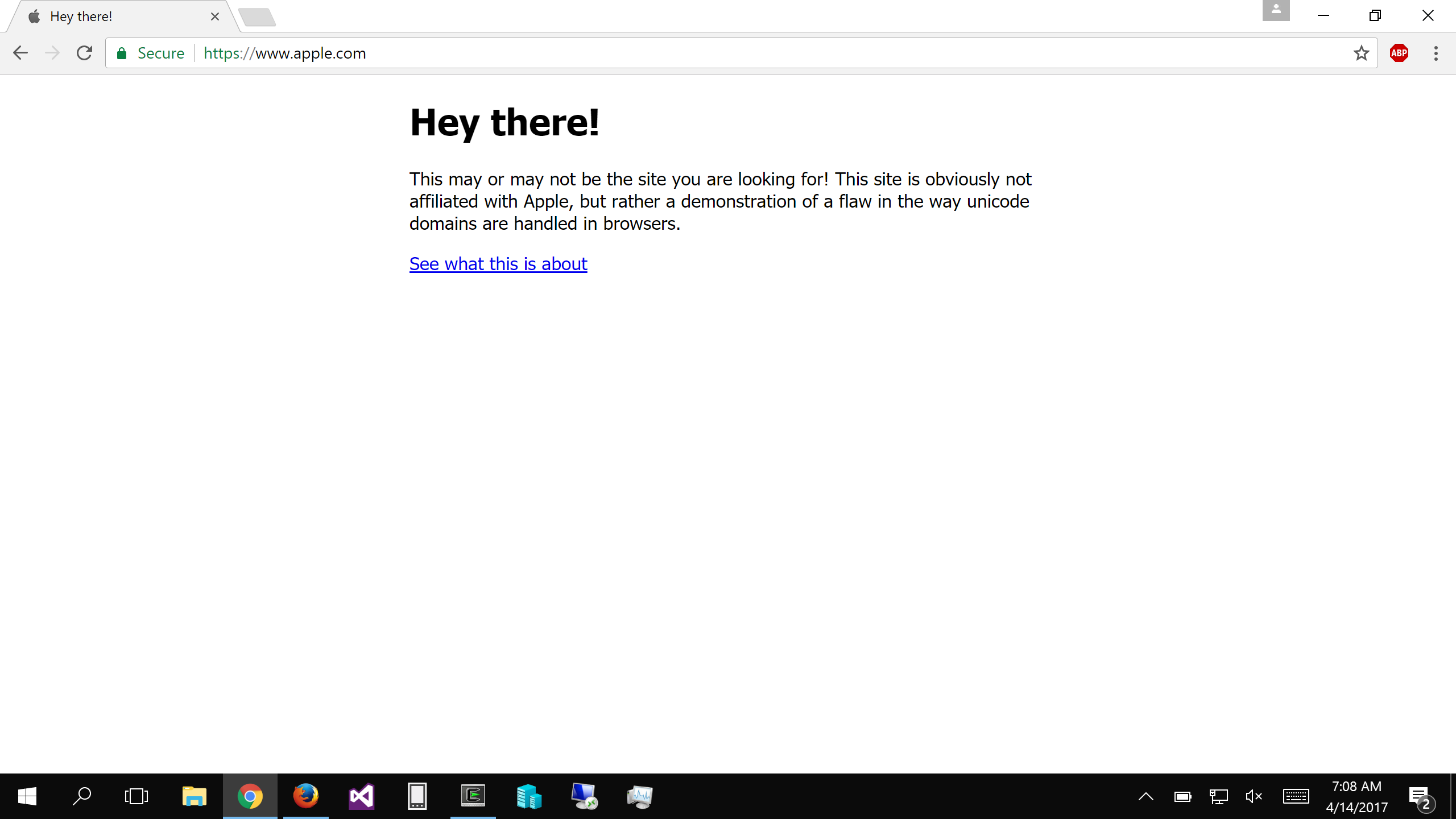1456x819 pixels.
Task: Click the user profile icon in Chrome
Action: tap(1276, 13)
